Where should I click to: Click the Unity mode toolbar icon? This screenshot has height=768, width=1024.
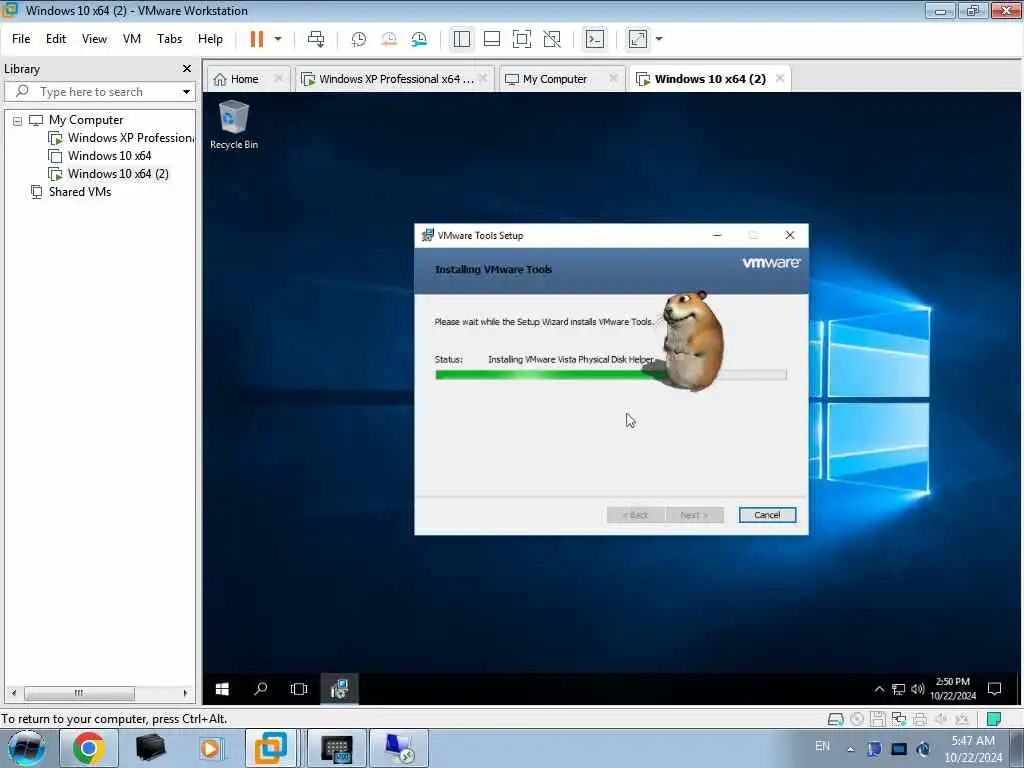[552, 39]
